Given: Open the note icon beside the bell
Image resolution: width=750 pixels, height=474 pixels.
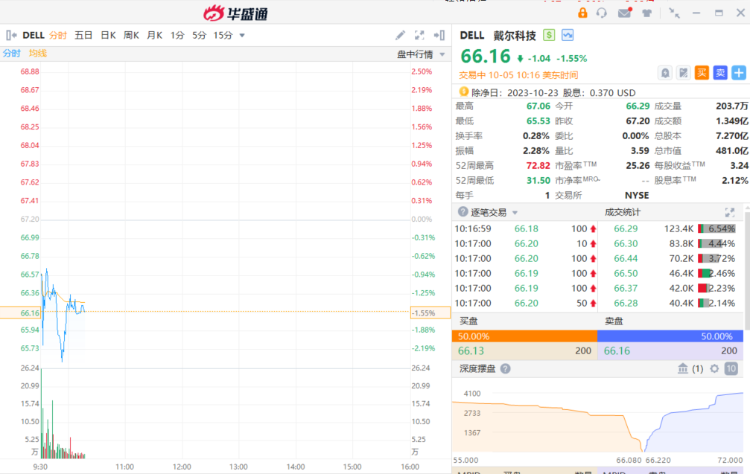Looking at the screenshot, I should tap(684, 73).
